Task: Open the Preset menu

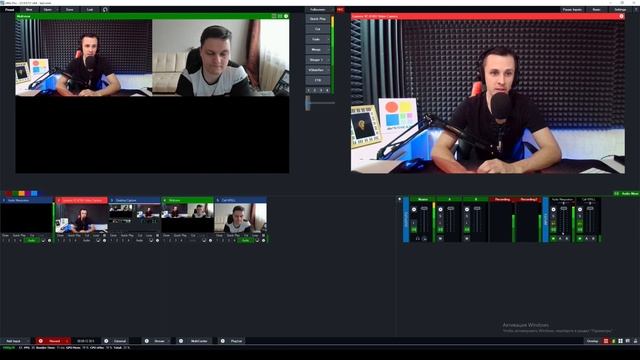Action: click(x=9, y=9)
